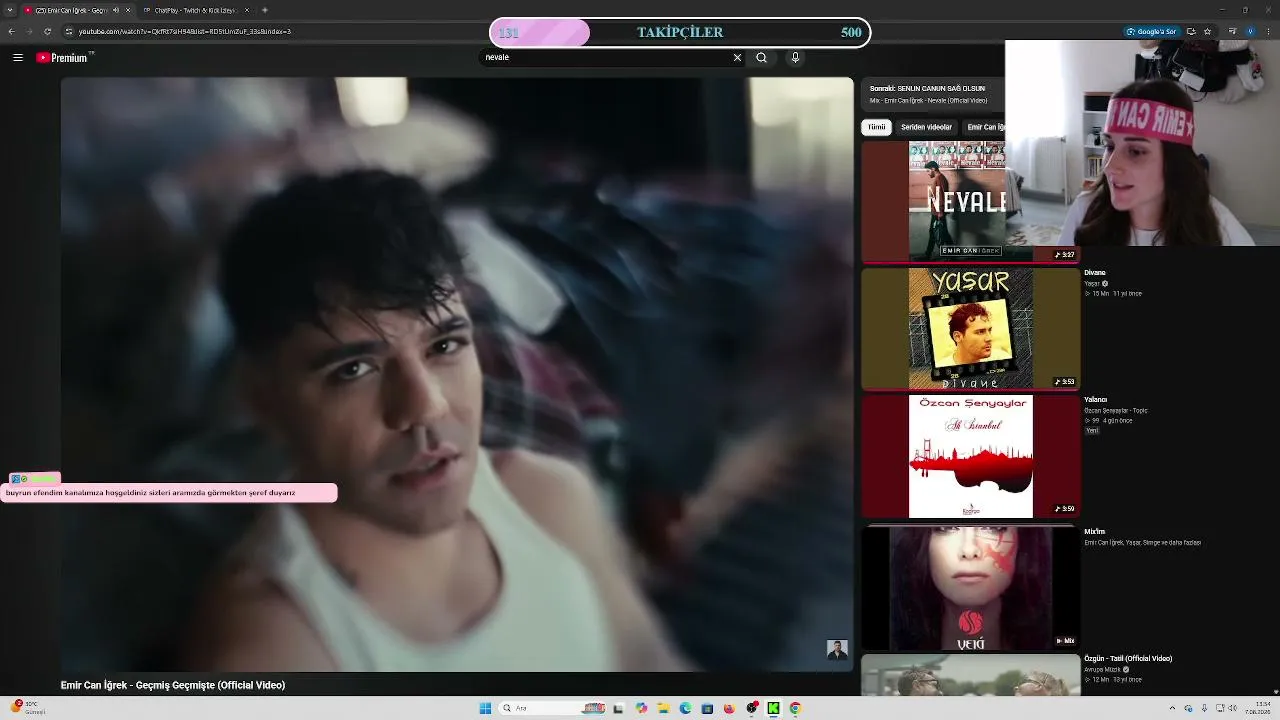
Task: Bookmark this page with the star icon
Action: (1208, 31)
